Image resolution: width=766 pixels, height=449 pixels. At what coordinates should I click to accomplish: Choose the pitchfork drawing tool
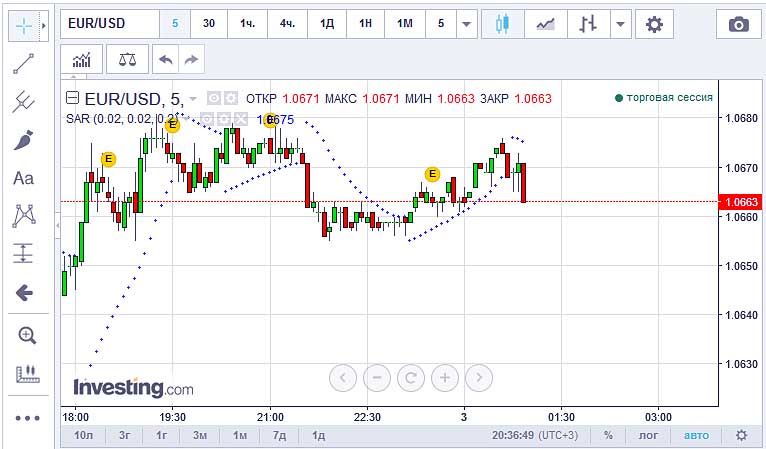click(24, 102)
